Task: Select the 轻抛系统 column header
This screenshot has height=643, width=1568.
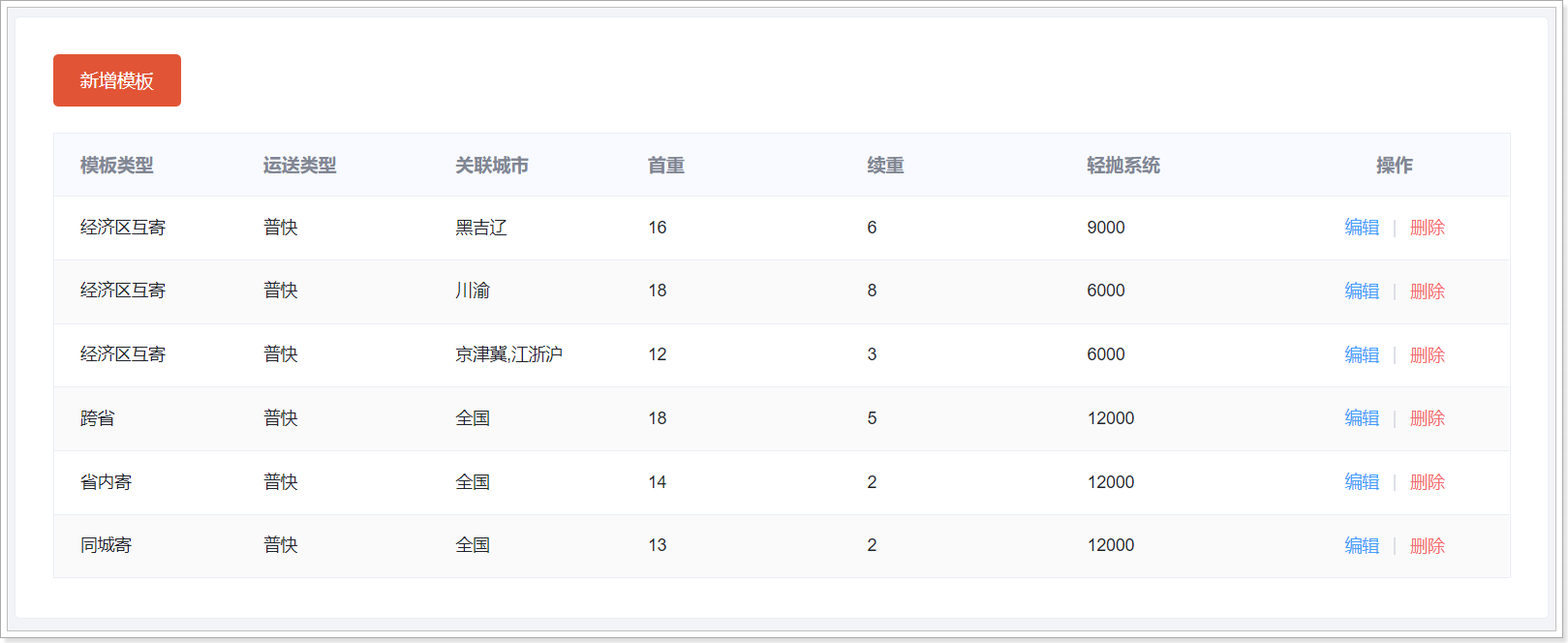Action: click(1123, 166)
